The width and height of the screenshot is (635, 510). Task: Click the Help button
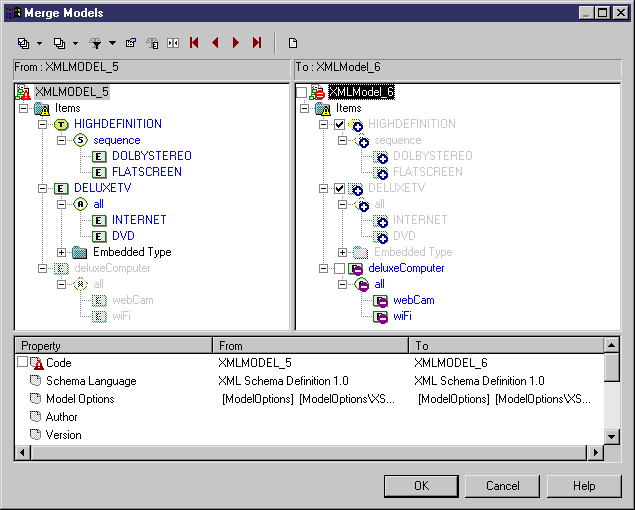pos(584,486)
